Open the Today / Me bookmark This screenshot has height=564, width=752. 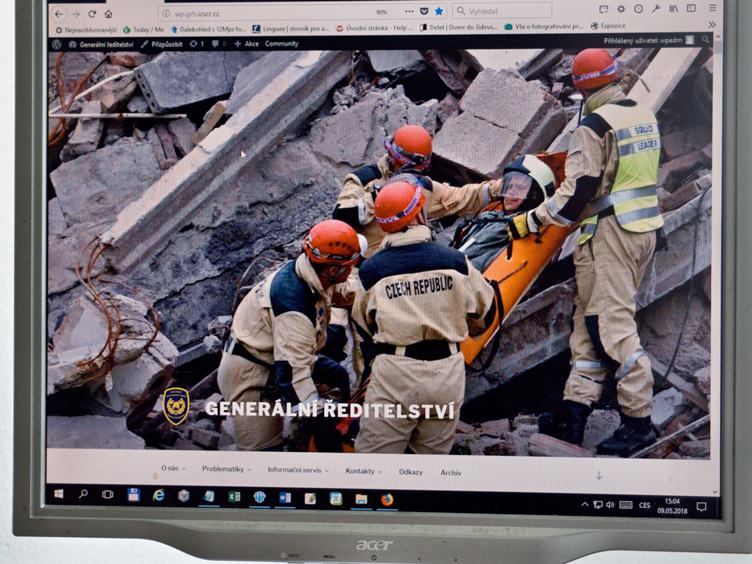click(143, 30)
